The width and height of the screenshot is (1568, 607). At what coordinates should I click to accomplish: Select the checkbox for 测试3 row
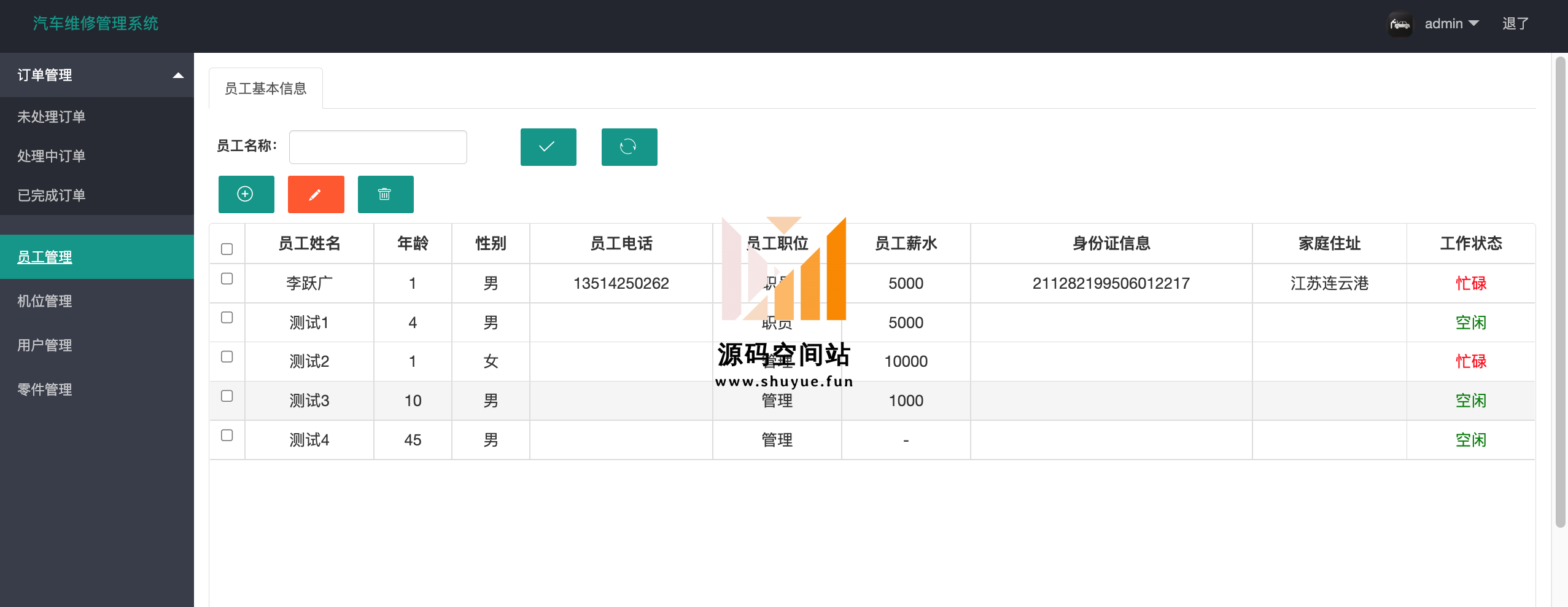coord(227,396)
